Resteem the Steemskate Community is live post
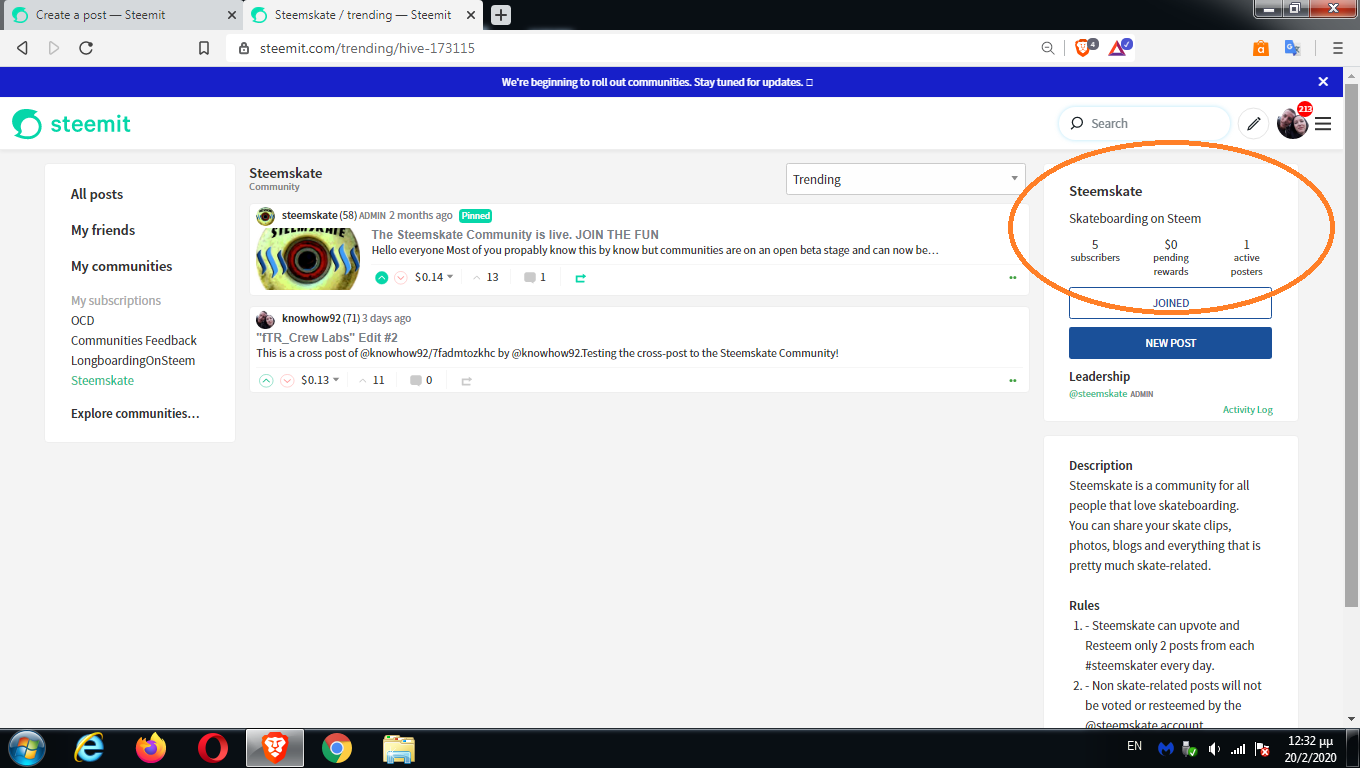 click(x=580, y=278)
